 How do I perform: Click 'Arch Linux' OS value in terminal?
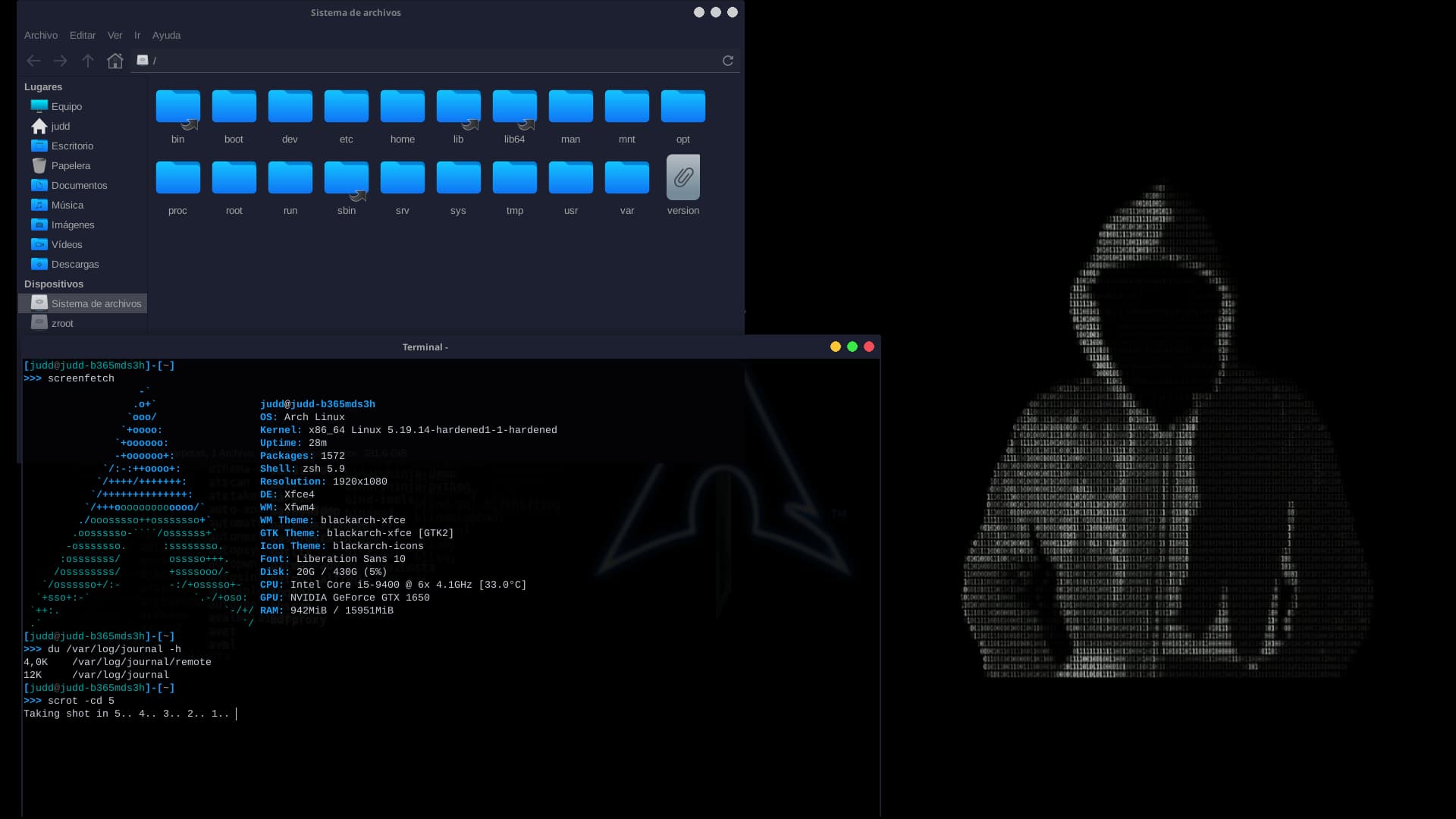[x=315, y=417]
